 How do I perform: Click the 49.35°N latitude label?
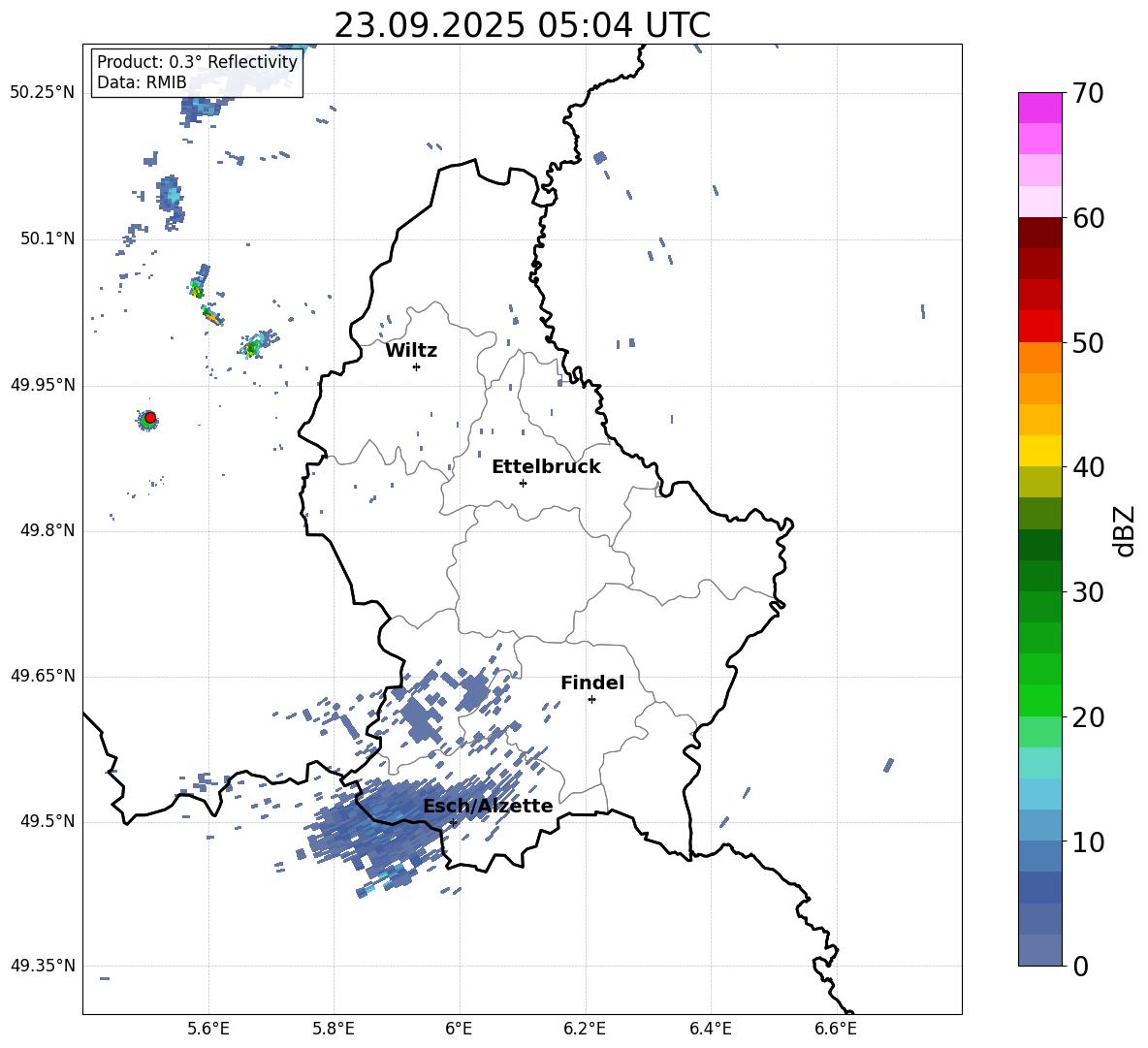click(x=43, y=966)
